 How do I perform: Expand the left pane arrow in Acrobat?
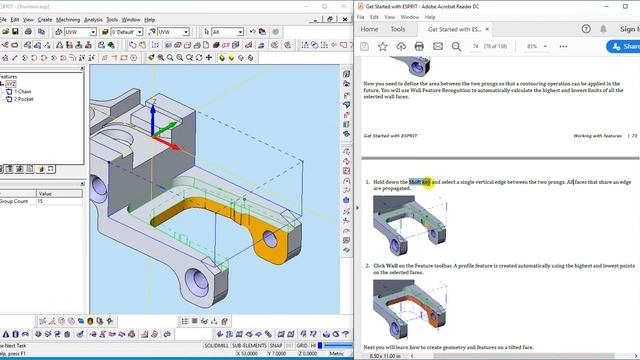click(x=358, y=208)
